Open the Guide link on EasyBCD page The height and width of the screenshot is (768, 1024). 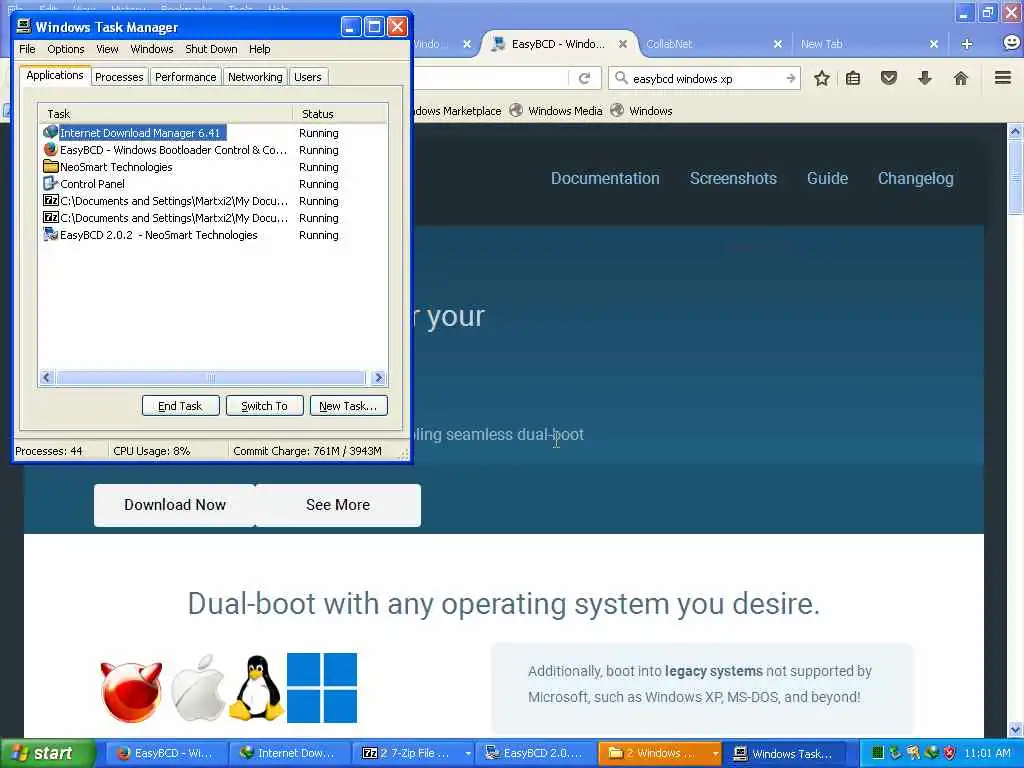(827, 178)
